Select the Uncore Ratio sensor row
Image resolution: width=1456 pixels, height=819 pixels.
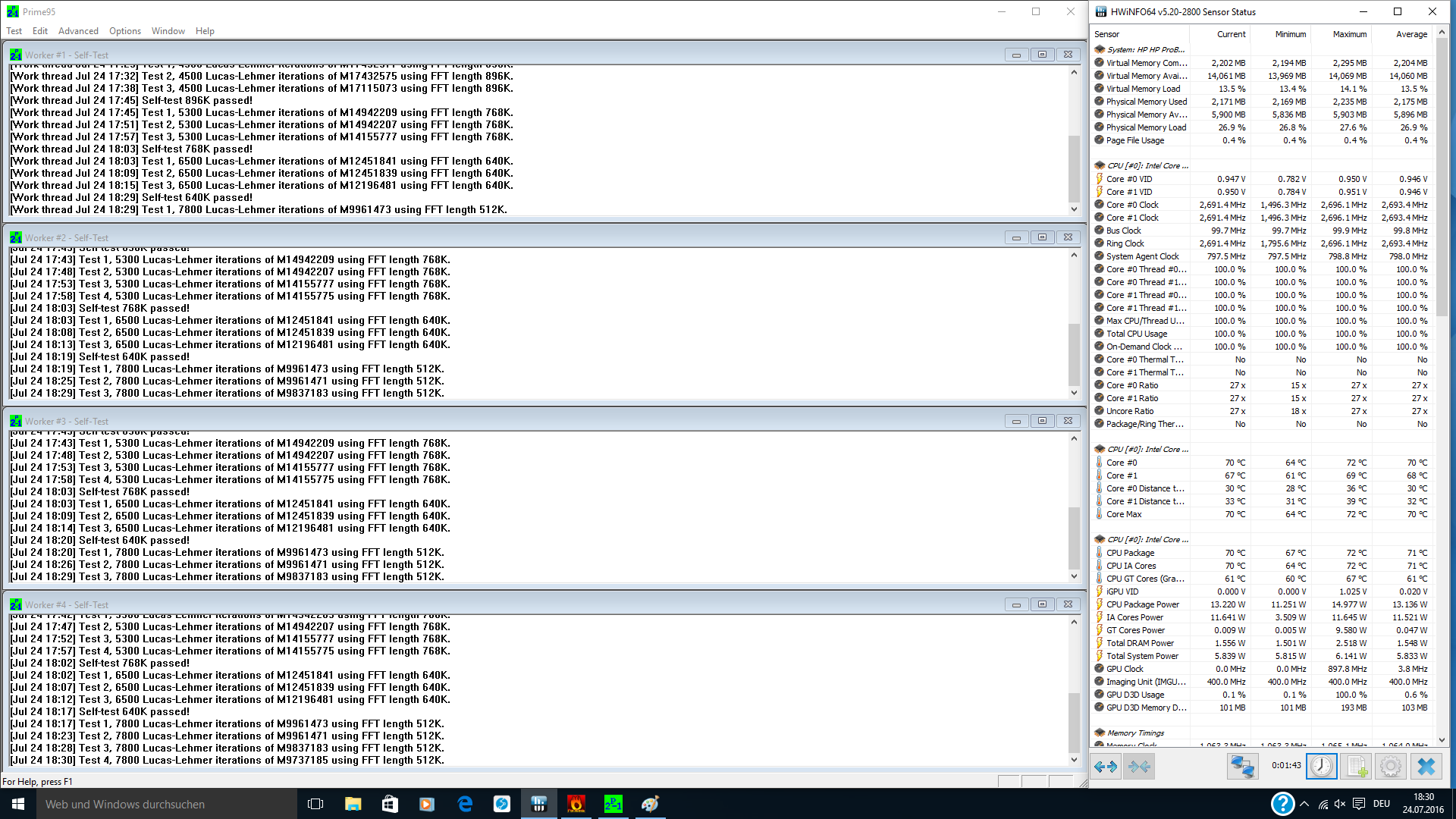(x=1263, y=411)
